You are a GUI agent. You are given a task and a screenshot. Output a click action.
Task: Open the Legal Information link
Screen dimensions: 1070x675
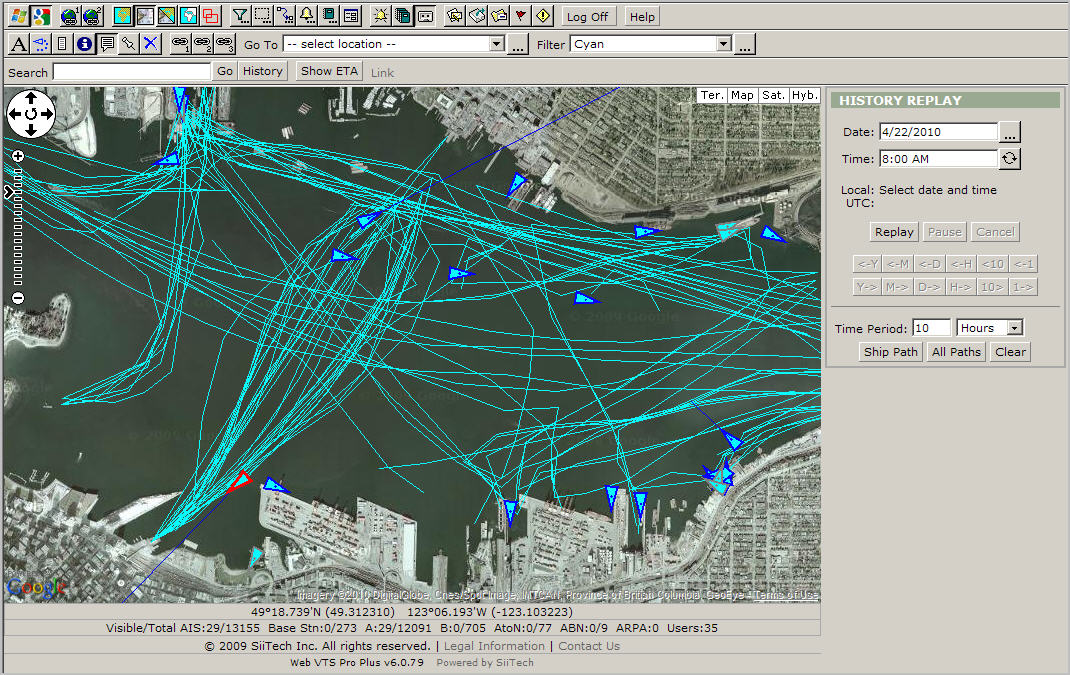click(494, 646)
